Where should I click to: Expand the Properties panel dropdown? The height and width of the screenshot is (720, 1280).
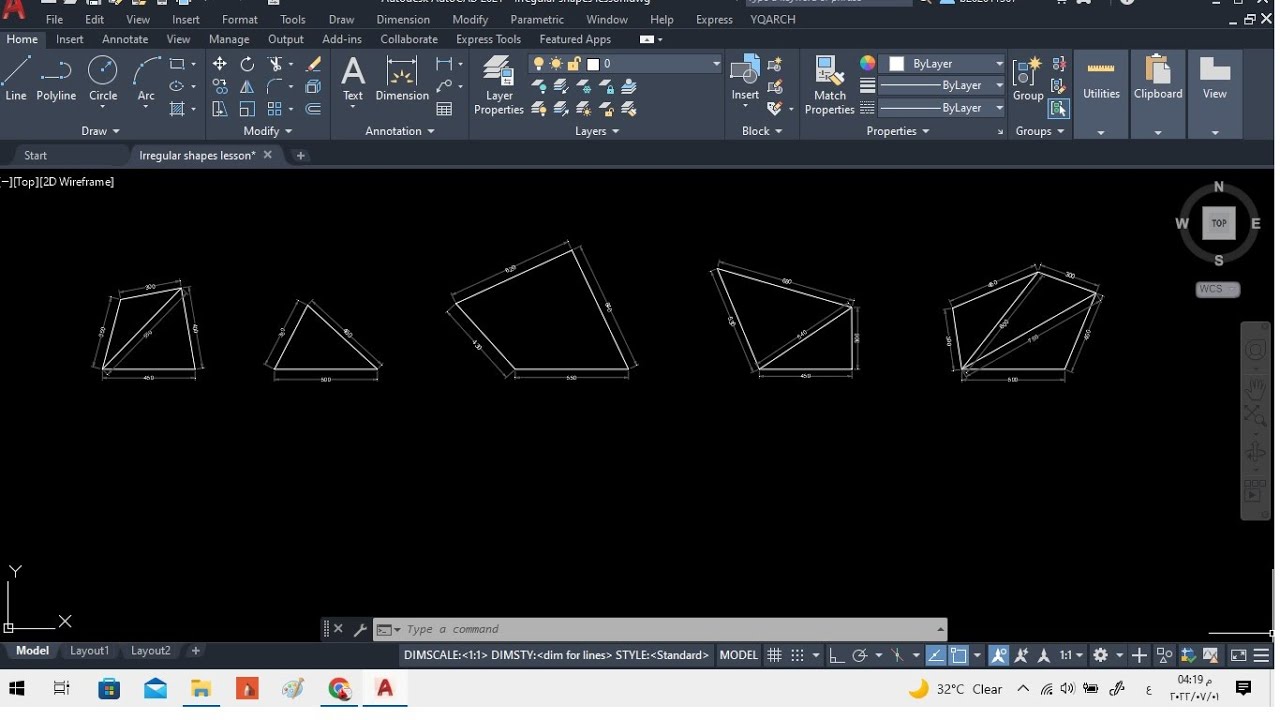pyautogui.click(x=898, y=131)
